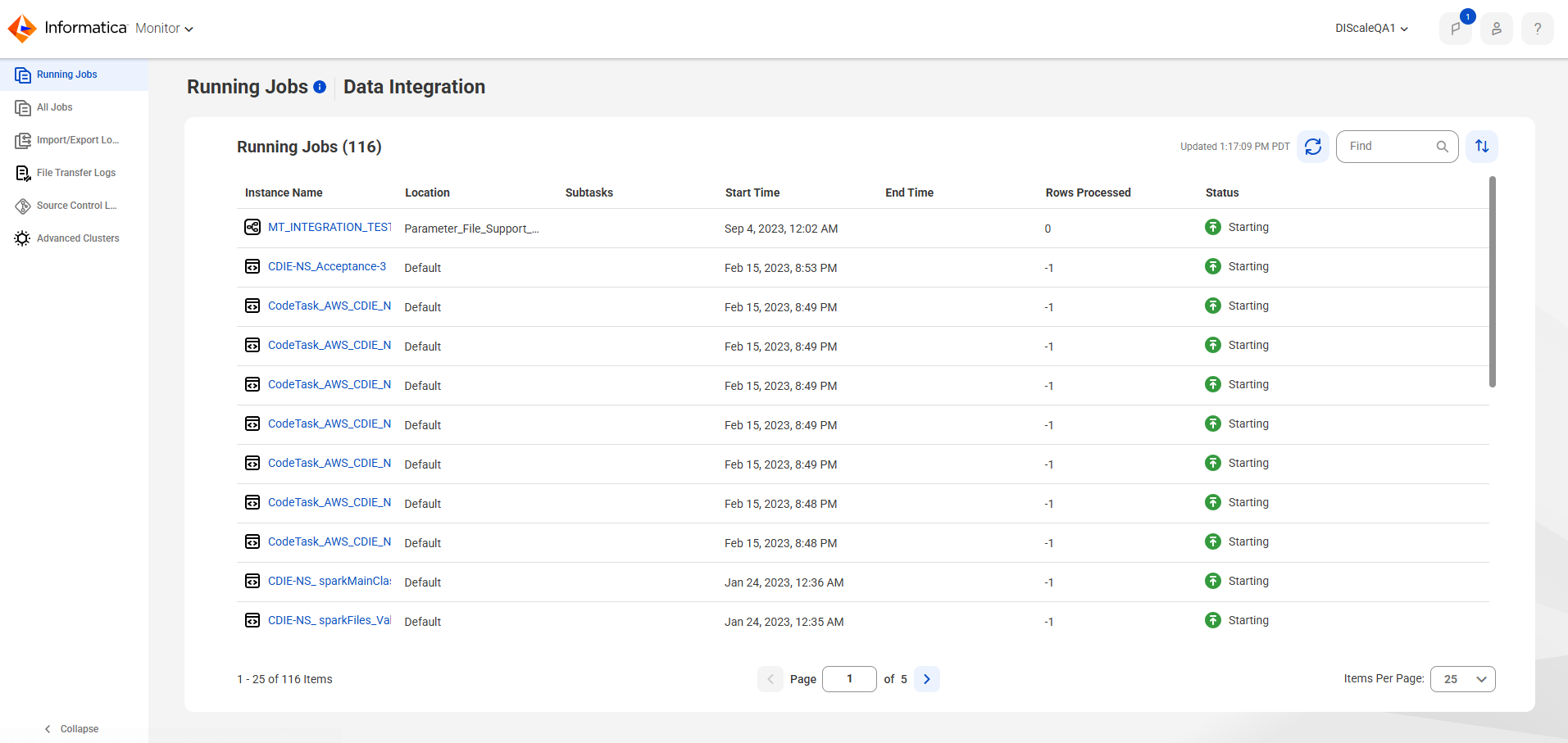Sort by Rows Processed column header
The width and height of the screenshot is (1568, 743).
(x=1088, y=193)
